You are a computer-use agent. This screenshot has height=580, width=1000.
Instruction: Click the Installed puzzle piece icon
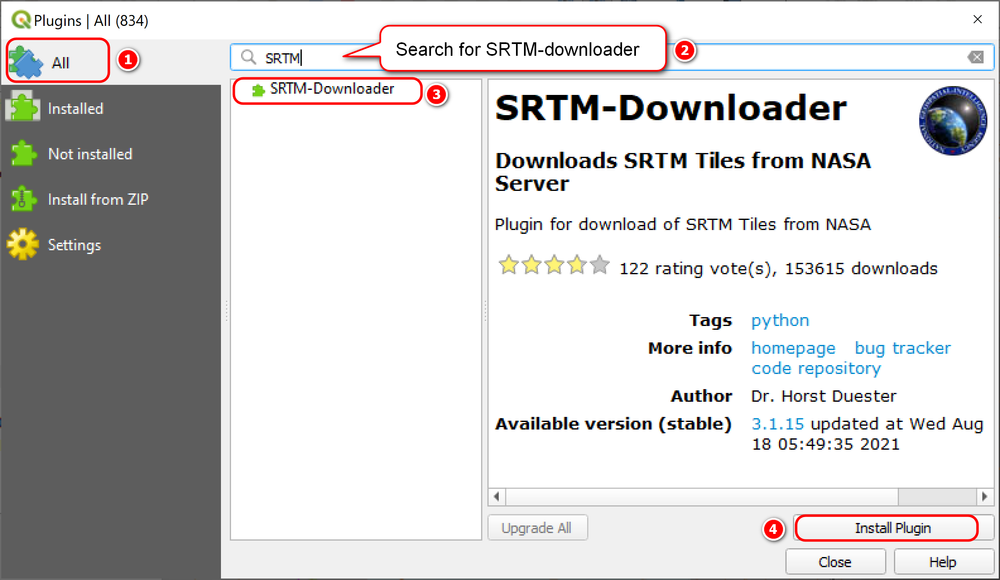coord(23,107)
